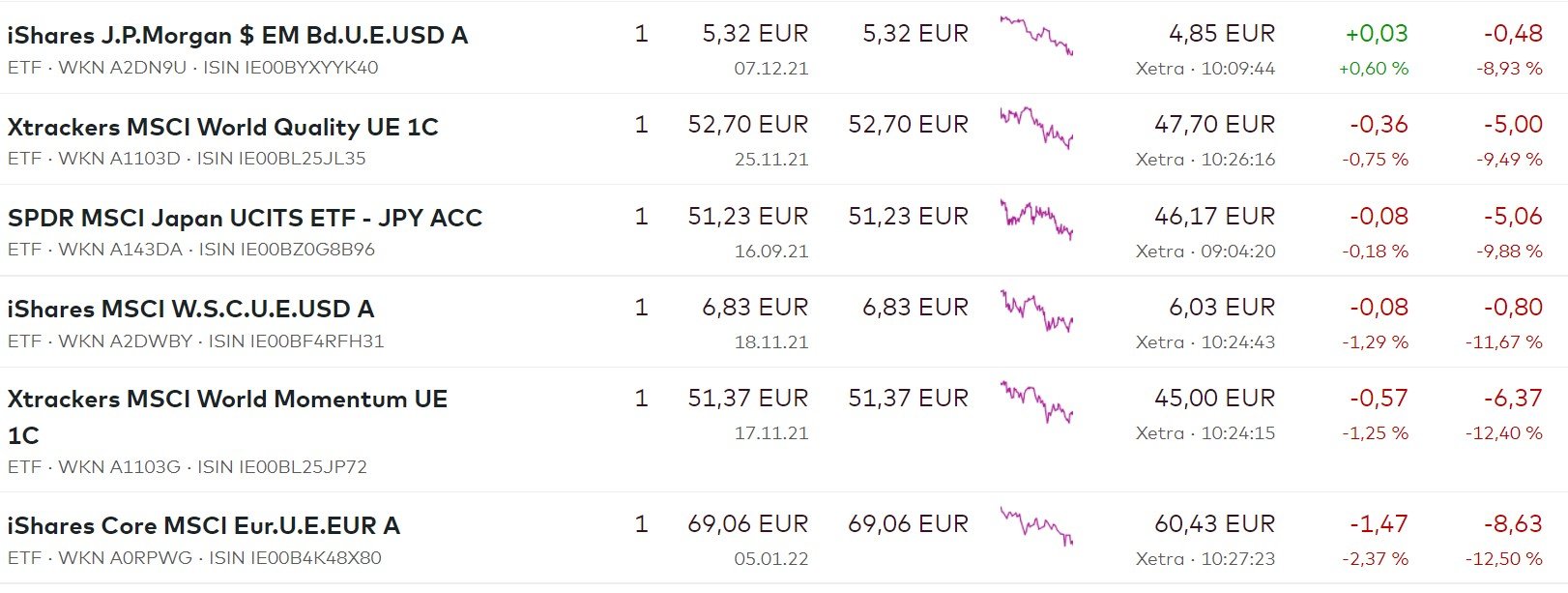Screen dimensions: 1568x593
Task: Click the iShares MSCI W.S.C. sparkline chart
Action: 1036,310
